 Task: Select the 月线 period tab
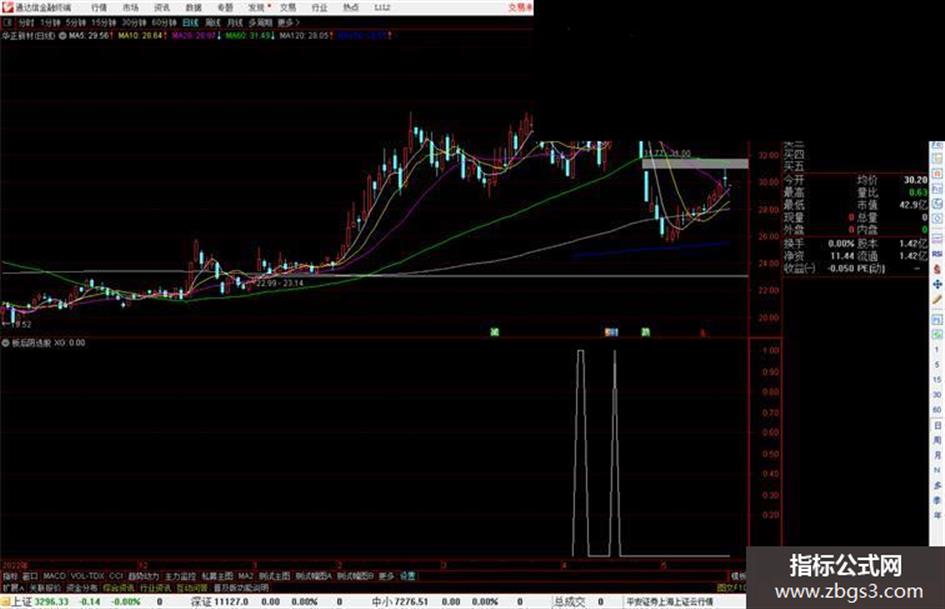234,22
